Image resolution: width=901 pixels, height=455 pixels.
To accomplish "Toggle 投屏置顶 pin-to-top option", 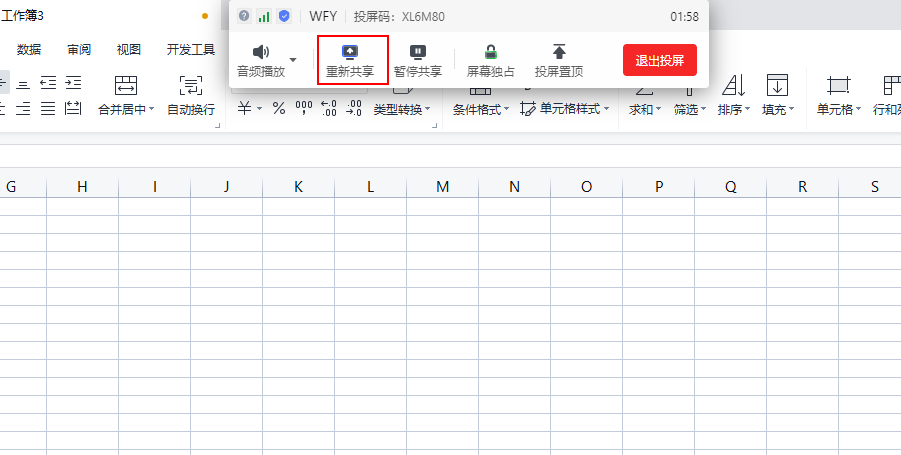I will point(559,61).
